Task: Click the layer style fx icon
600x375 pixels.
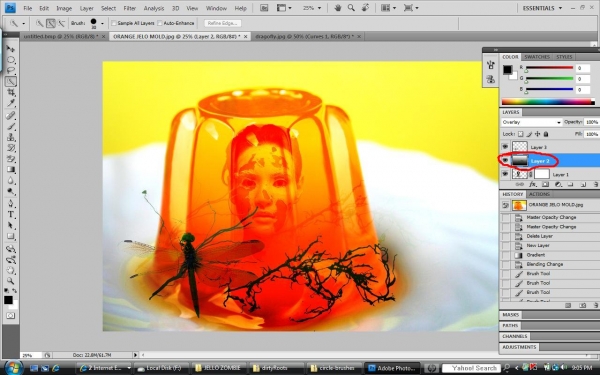Action: click(532, 184)
